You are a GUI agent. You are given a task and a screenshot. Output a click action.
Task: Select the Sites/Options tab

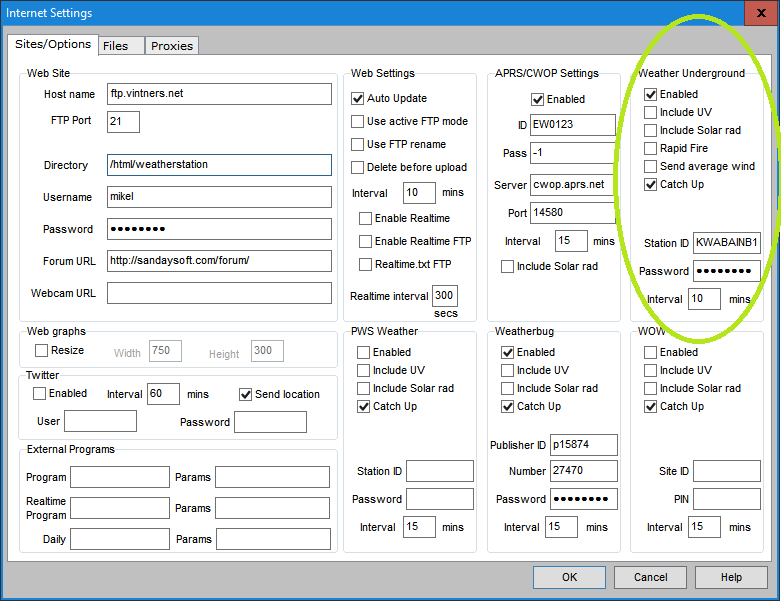coord(52,44)
